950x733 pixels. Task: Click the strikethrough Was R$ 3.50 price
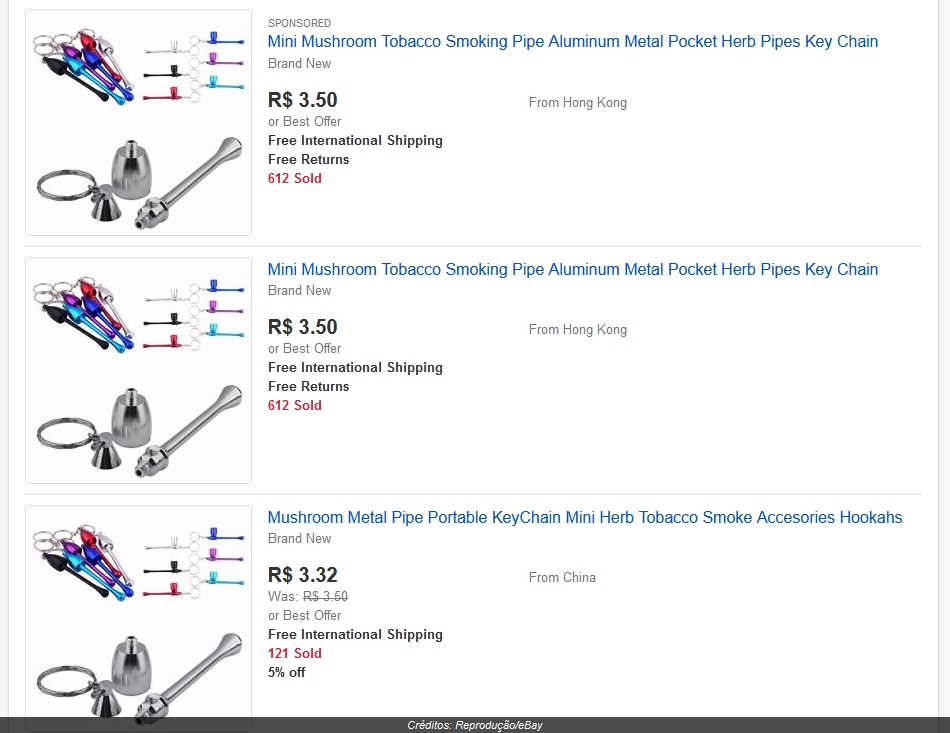325,597
